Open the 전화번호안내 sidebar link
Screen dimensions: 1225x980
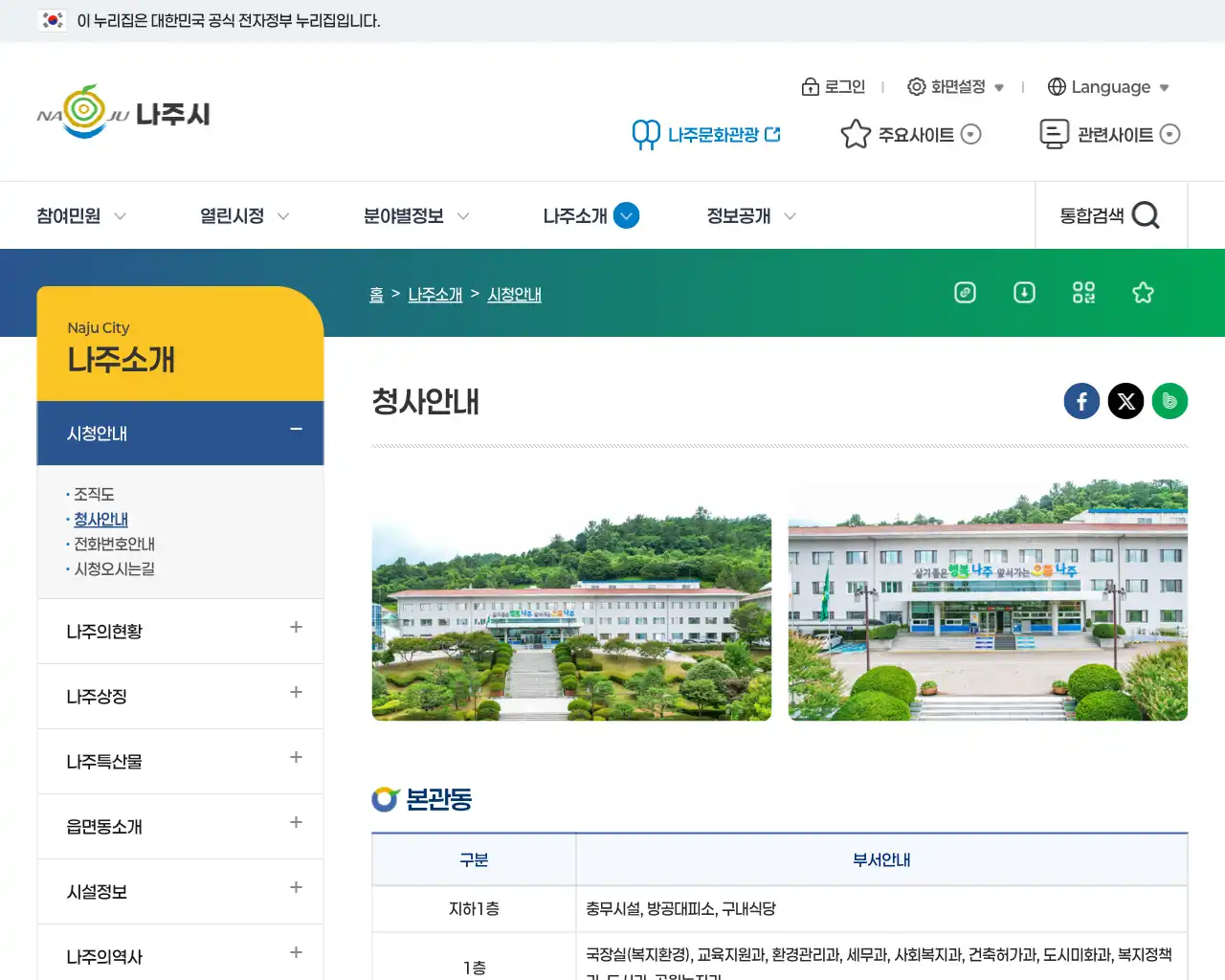coord(115,545)
